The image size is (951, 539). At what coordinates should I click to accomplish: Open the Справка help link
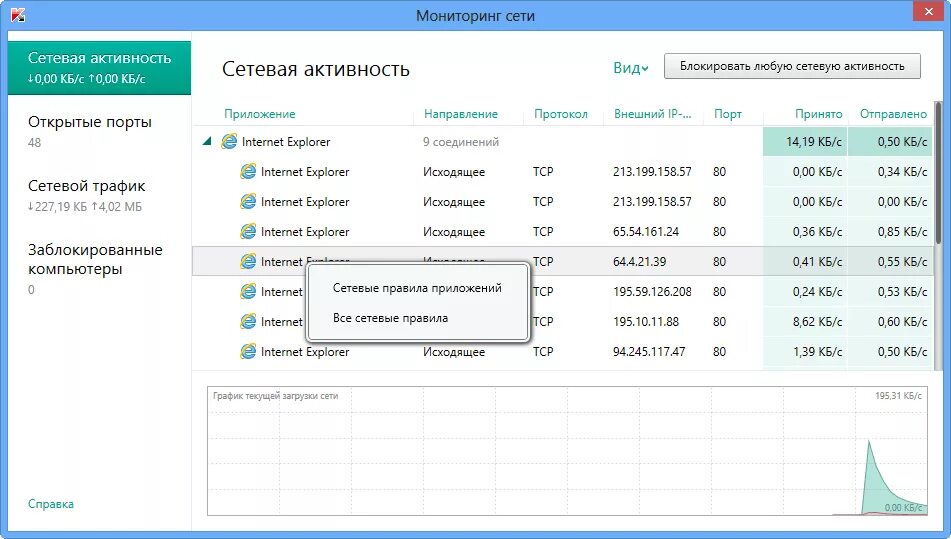[x=51, y=504]
